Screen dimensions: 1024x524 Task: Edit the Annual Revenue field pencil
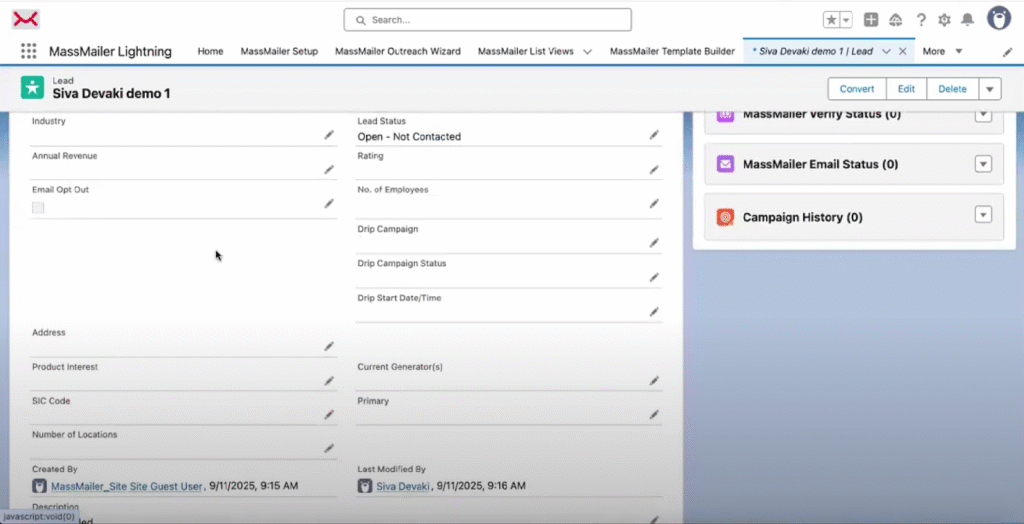tap(329, 169)
